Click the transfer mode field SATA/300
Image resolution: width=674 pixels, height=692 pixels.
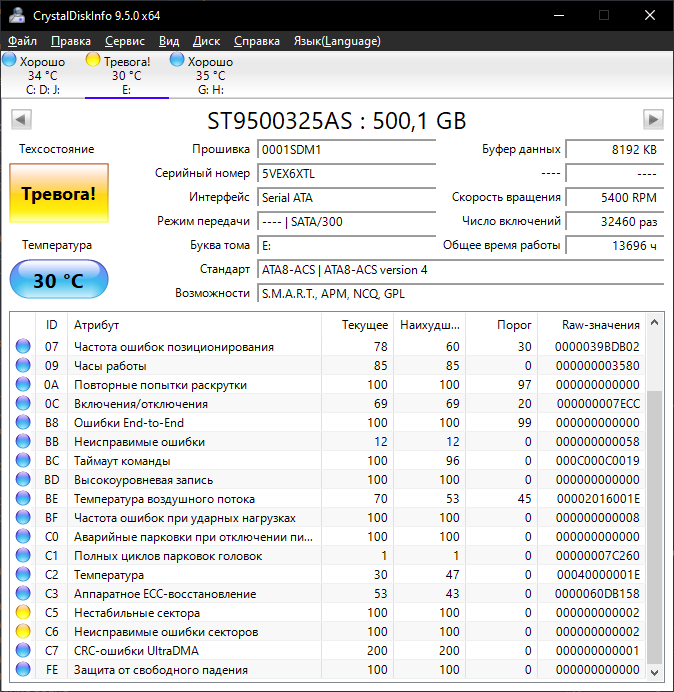pos(346,222)
